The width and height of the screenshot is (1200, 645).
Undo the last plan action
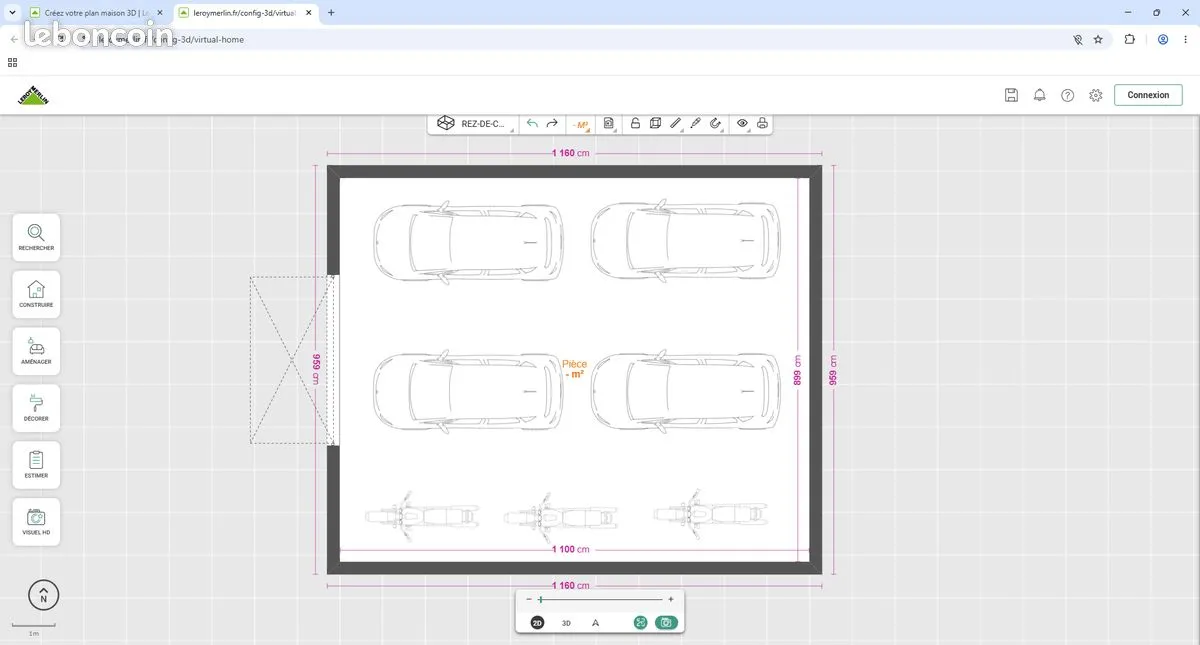(x=532, y=124)
